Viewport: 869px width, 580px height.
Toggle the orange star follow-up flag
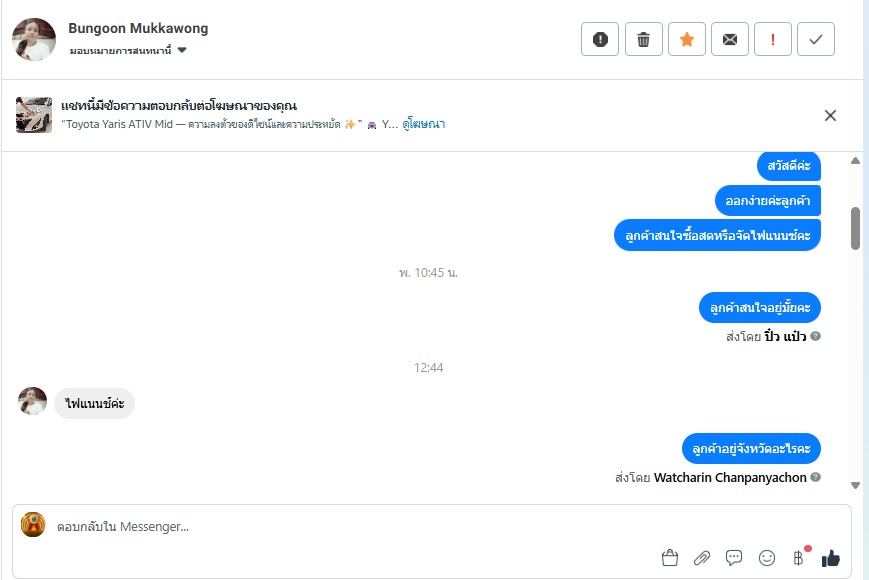[x=686, y=40]
